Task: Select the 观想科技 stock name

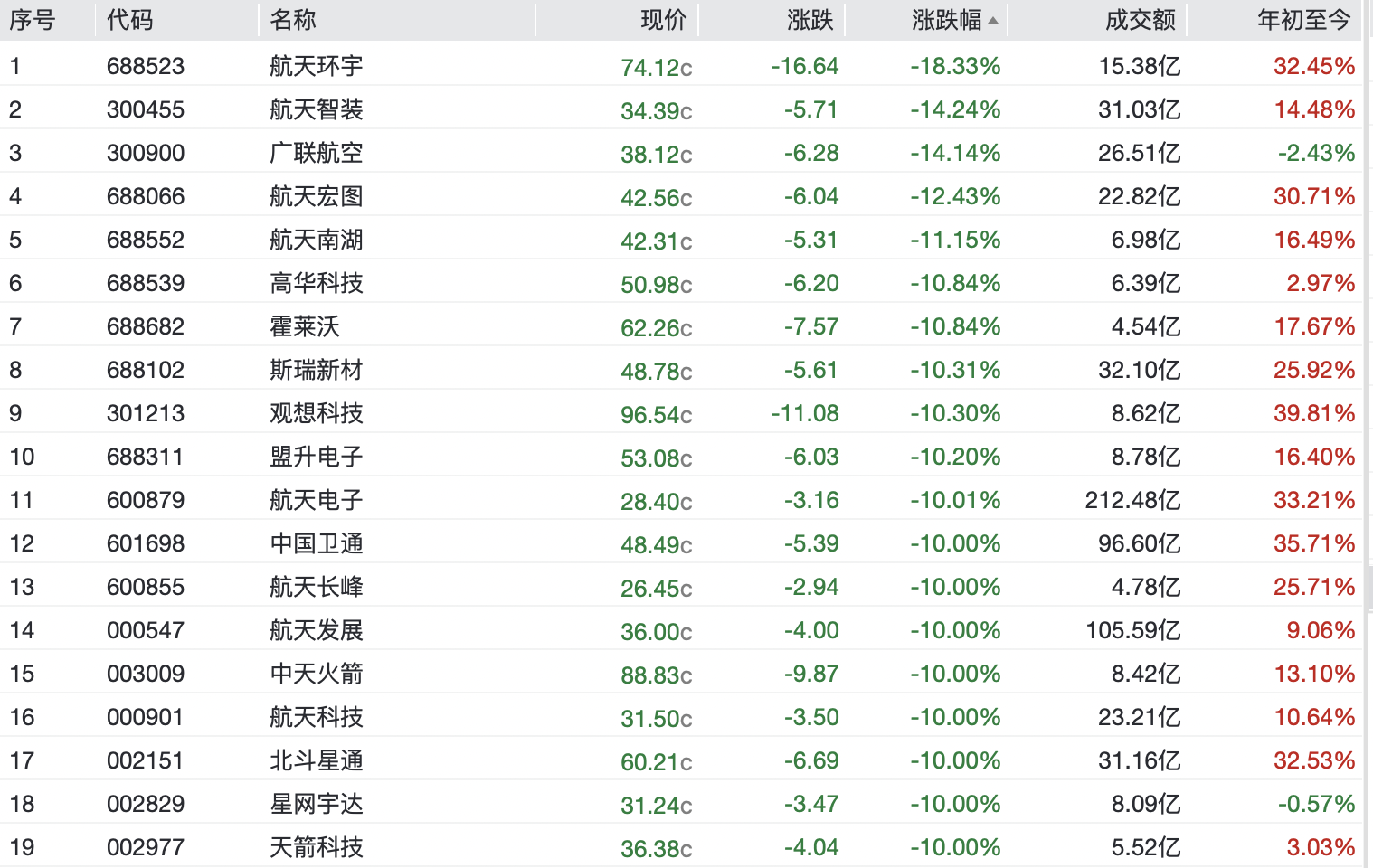Action: 317,413
